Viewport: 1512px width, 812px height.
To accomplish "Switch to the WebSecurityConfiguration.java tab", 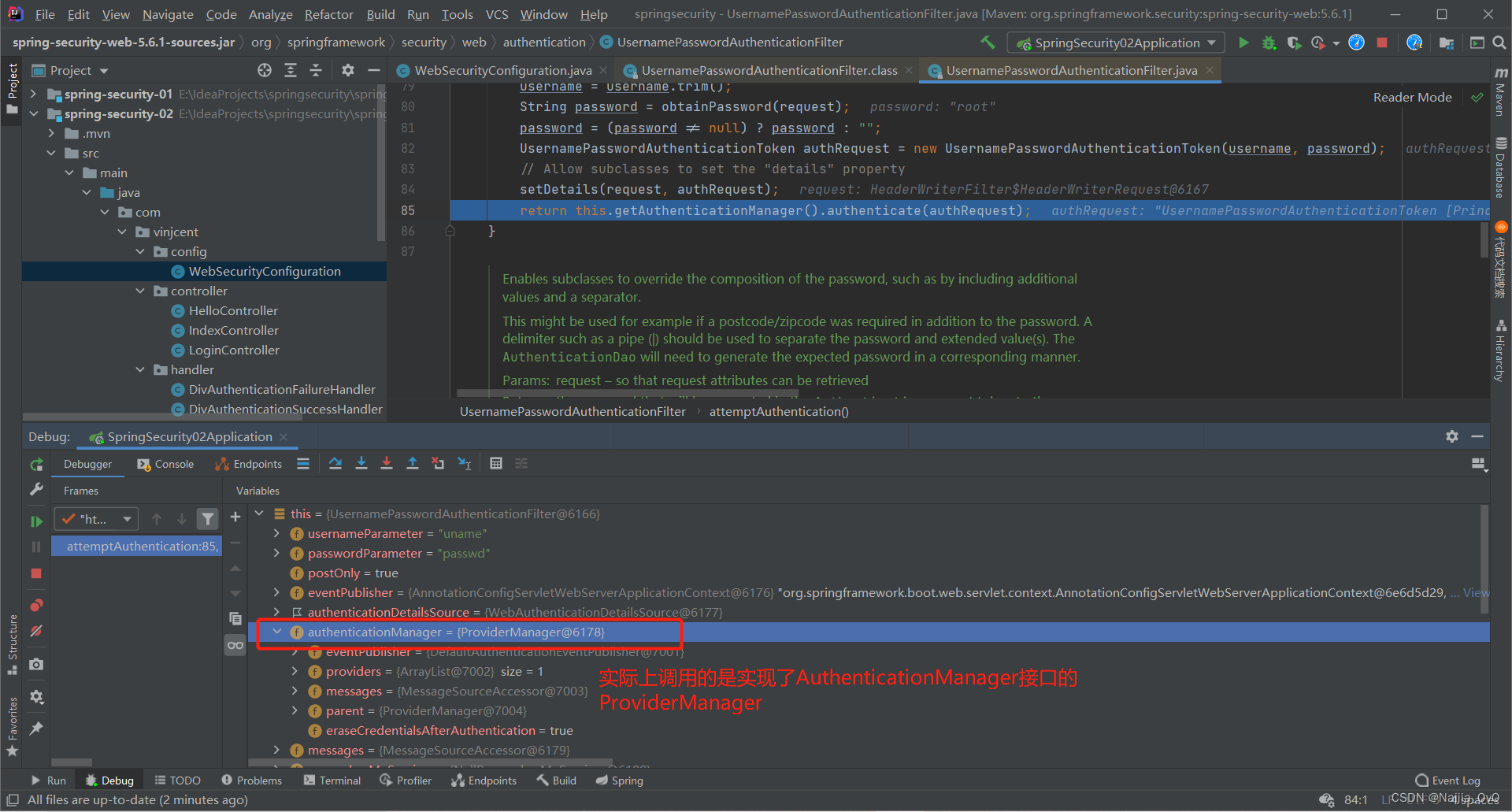I will point(502,70).
